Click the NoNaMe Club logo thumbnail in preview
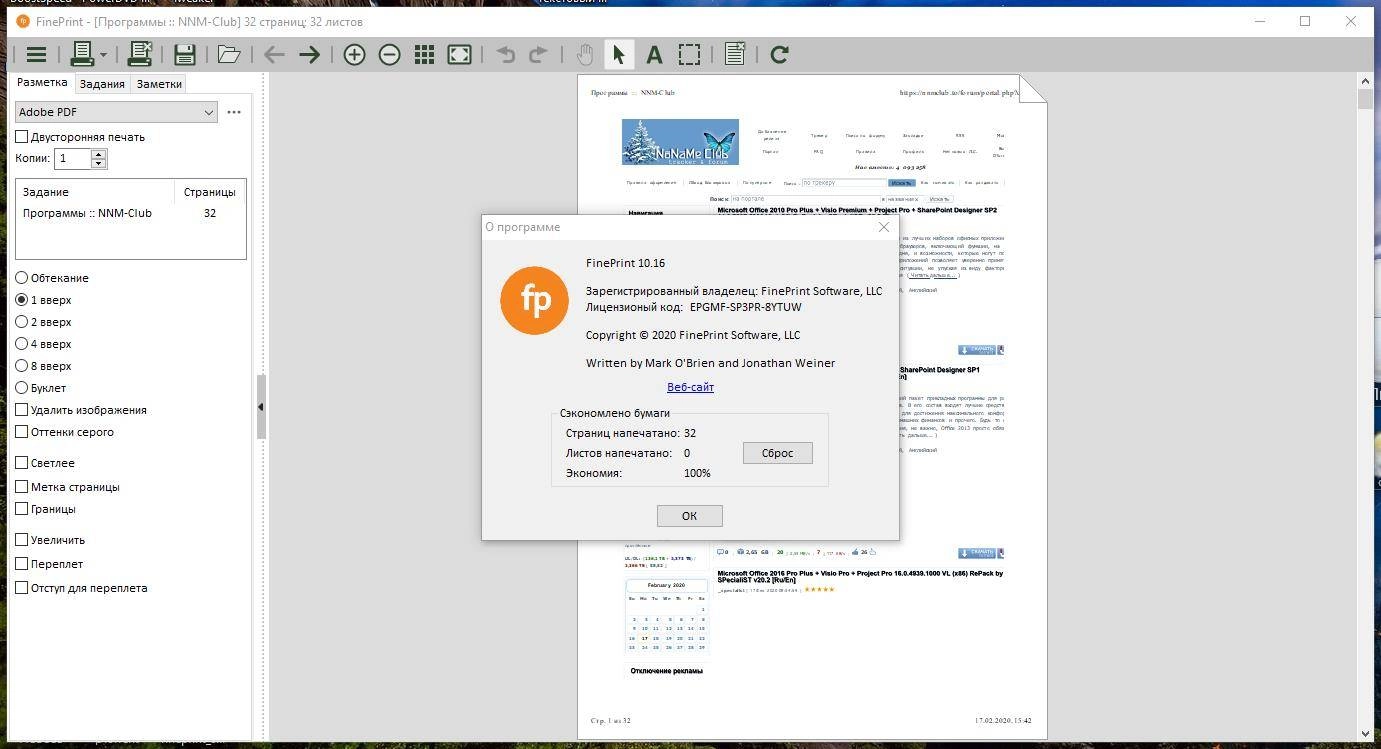This screenshot has width=1381, height=749. click(x=680, y=142)
